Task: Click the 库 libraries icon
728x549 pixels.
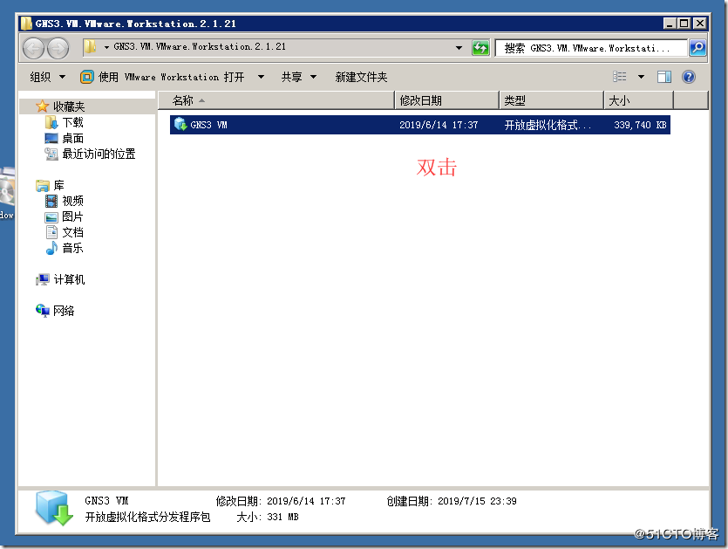Action: coord(42,186)
